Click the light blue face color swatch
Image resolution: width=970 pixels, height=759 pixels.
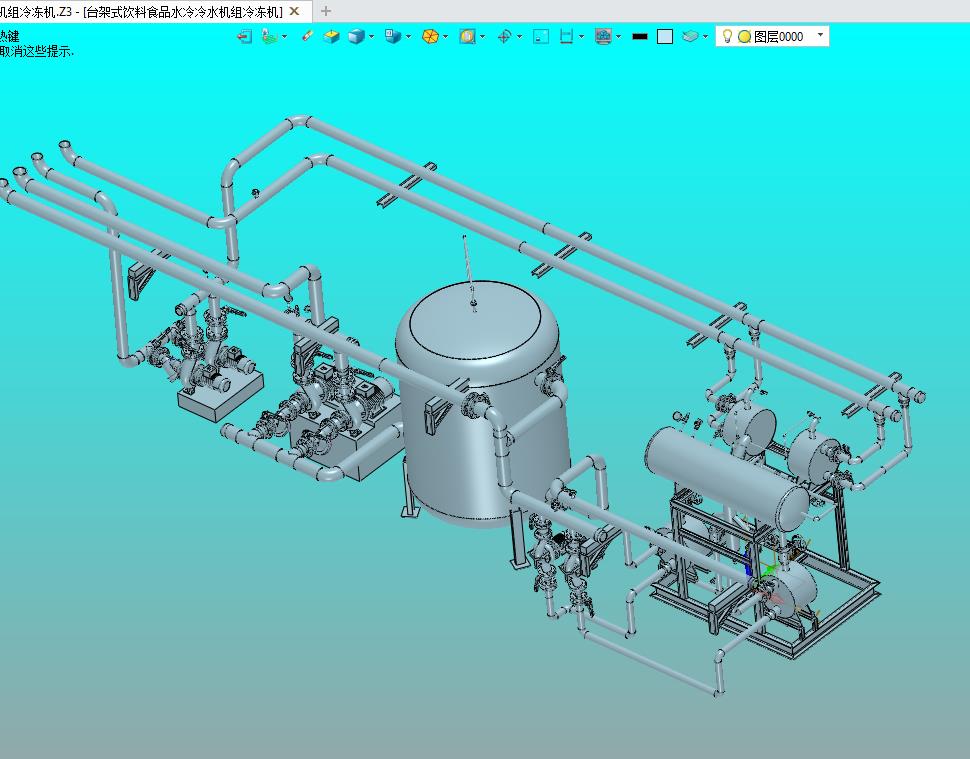pos(665,36)
